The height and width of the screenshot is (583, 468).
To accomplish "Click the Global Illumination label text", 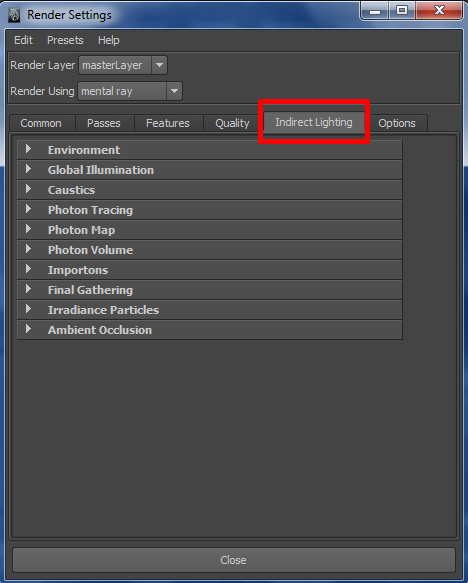I will click(101, 170).
